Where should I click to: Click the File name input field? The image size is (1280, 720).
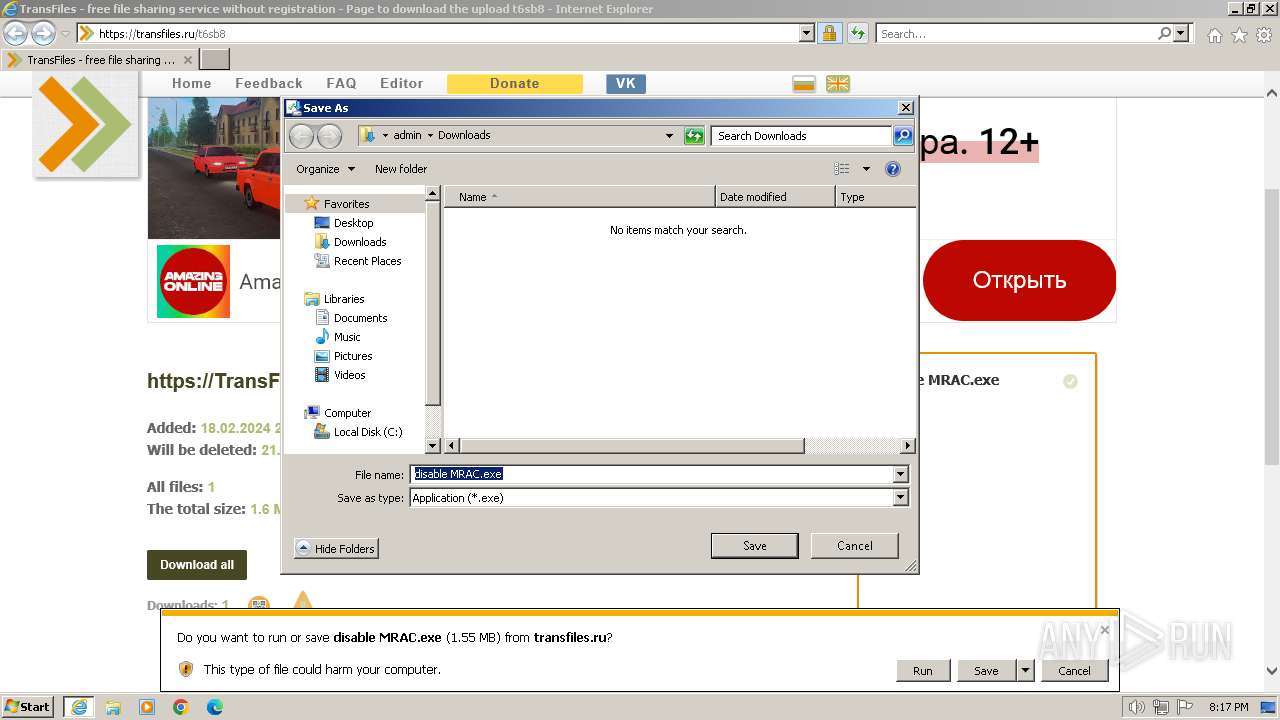click(x=651, y=474)
